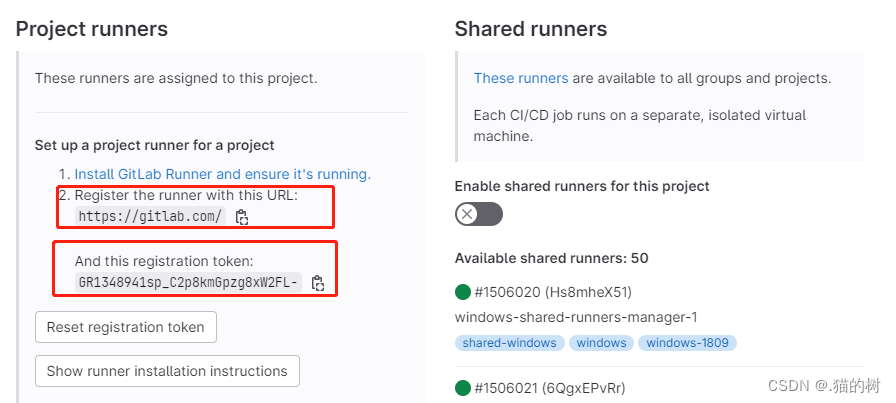Toggle Enable shared runners for this project
Image resolution: width=896 pixels, height=403 pixels.
(479, 214)
